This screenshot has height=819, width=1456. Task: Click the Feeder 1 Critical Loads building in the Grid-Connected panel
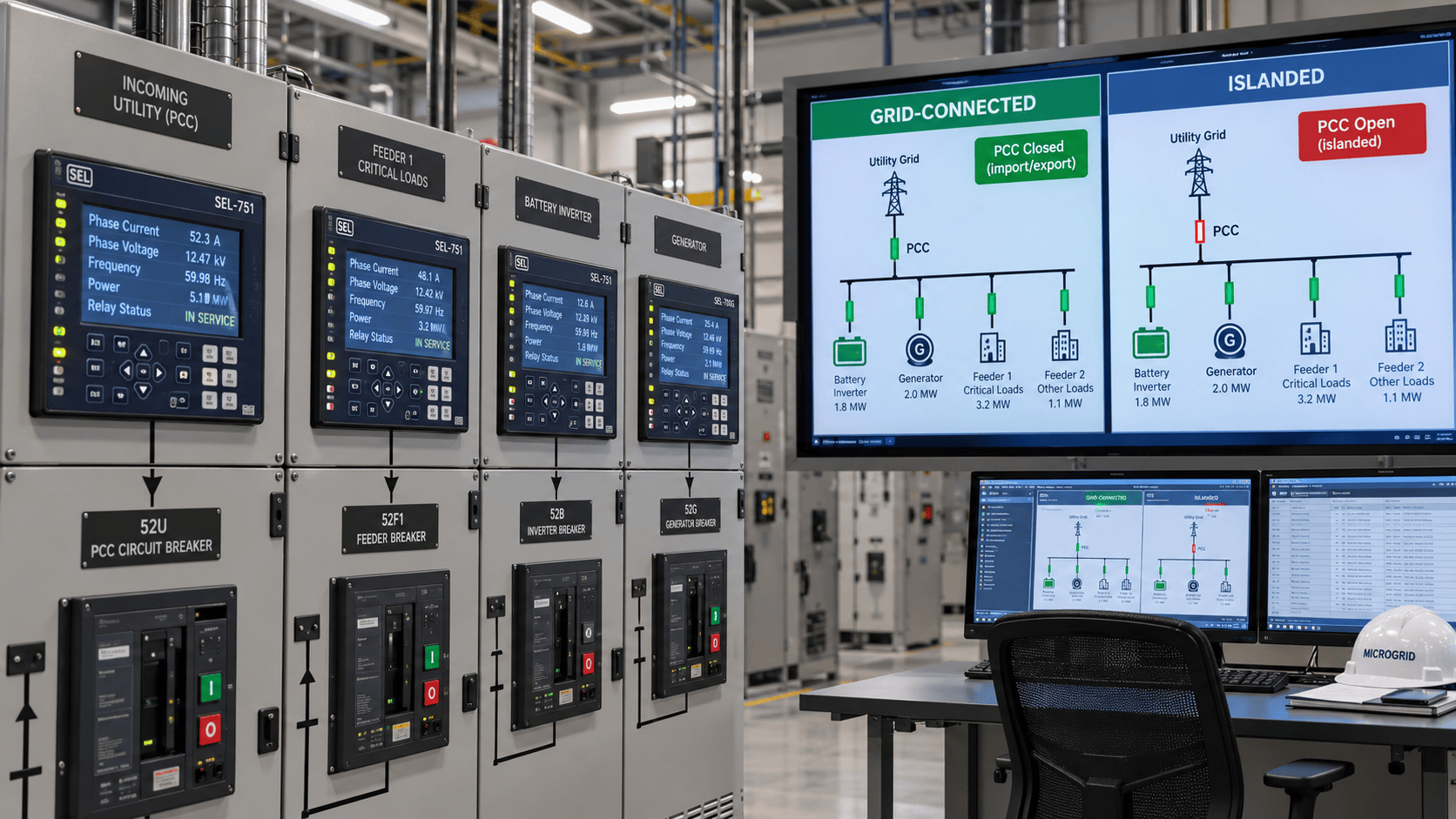(x=992, y=347)
